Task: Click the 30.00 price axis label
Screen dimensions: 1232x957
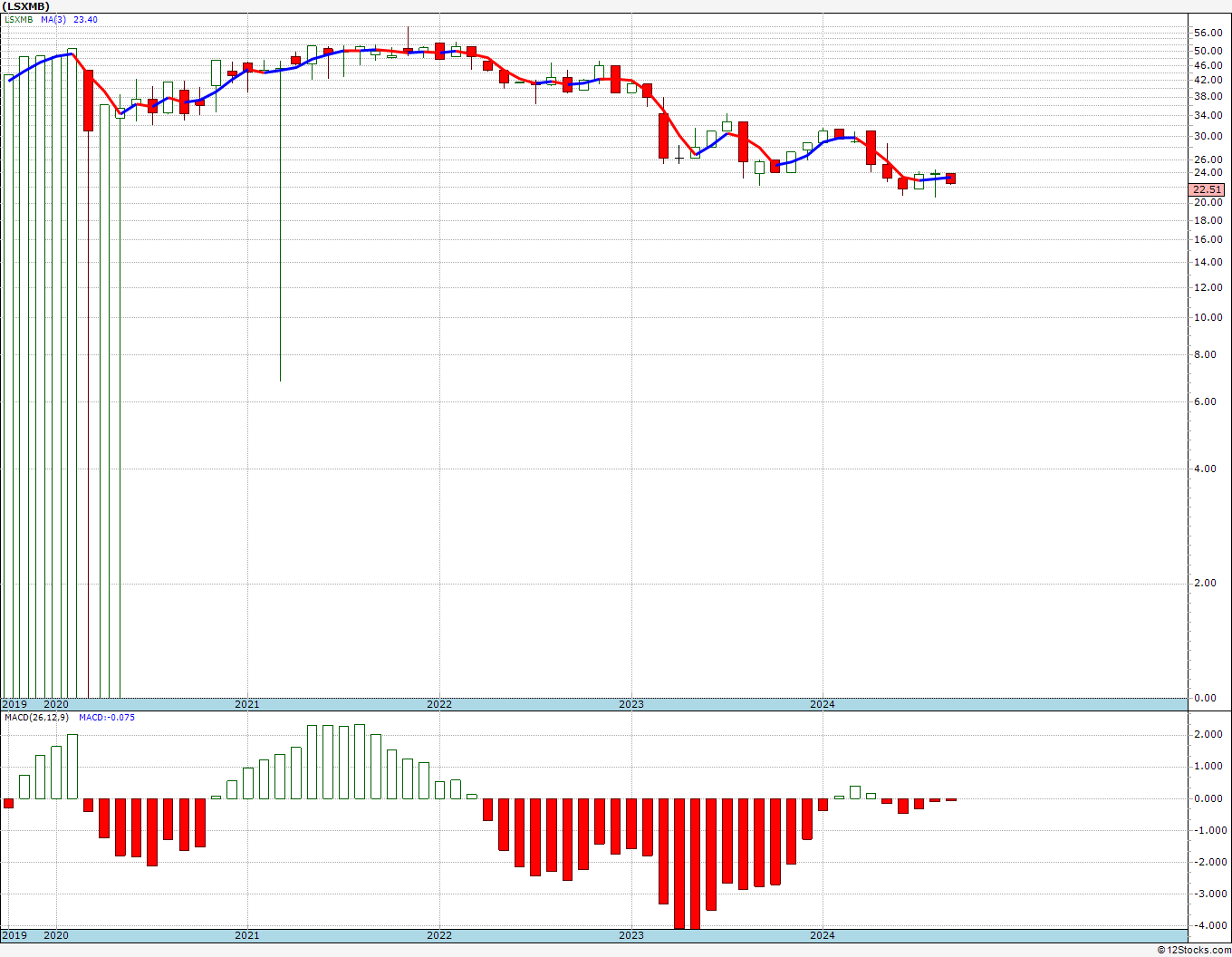Action: click(1208, 136)
